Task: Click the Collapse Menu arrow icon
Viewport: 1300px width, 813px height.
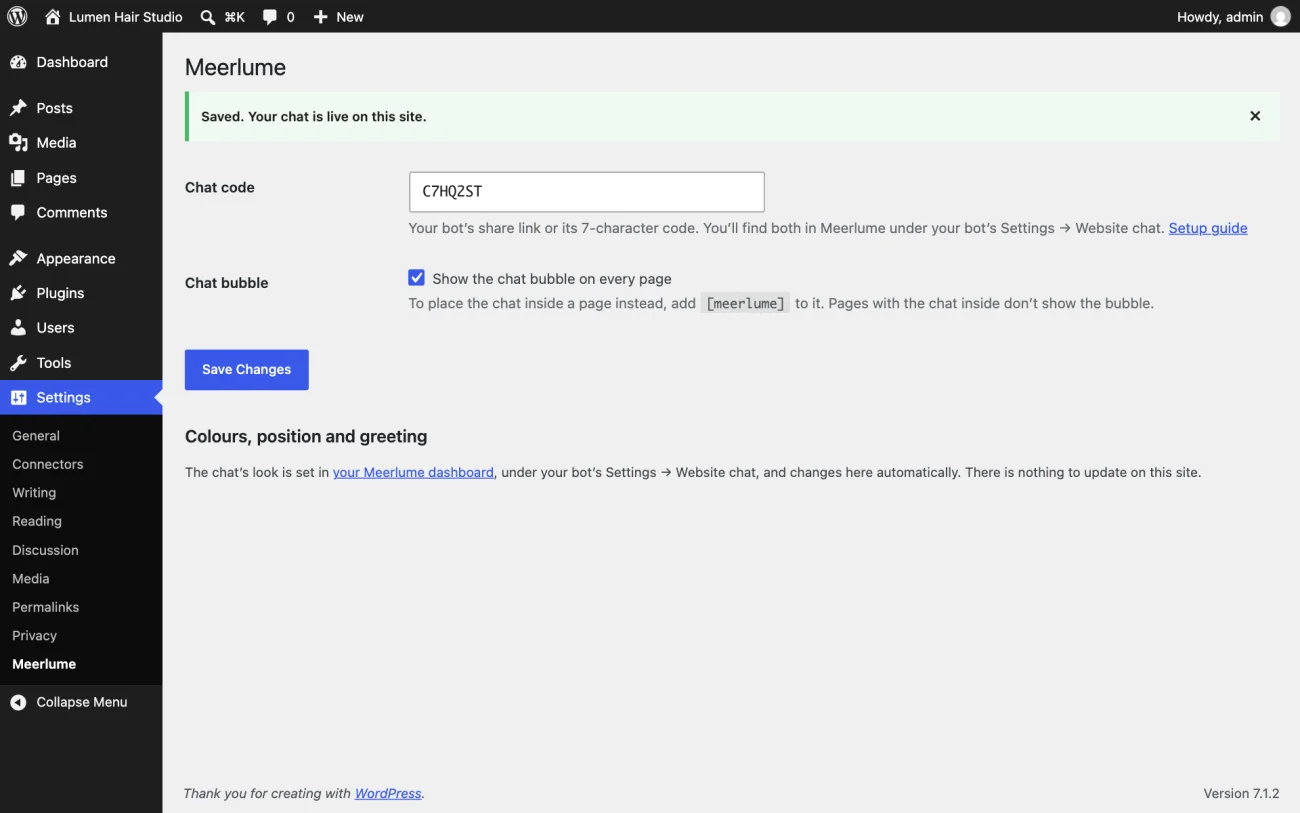Action: (18, 703)
